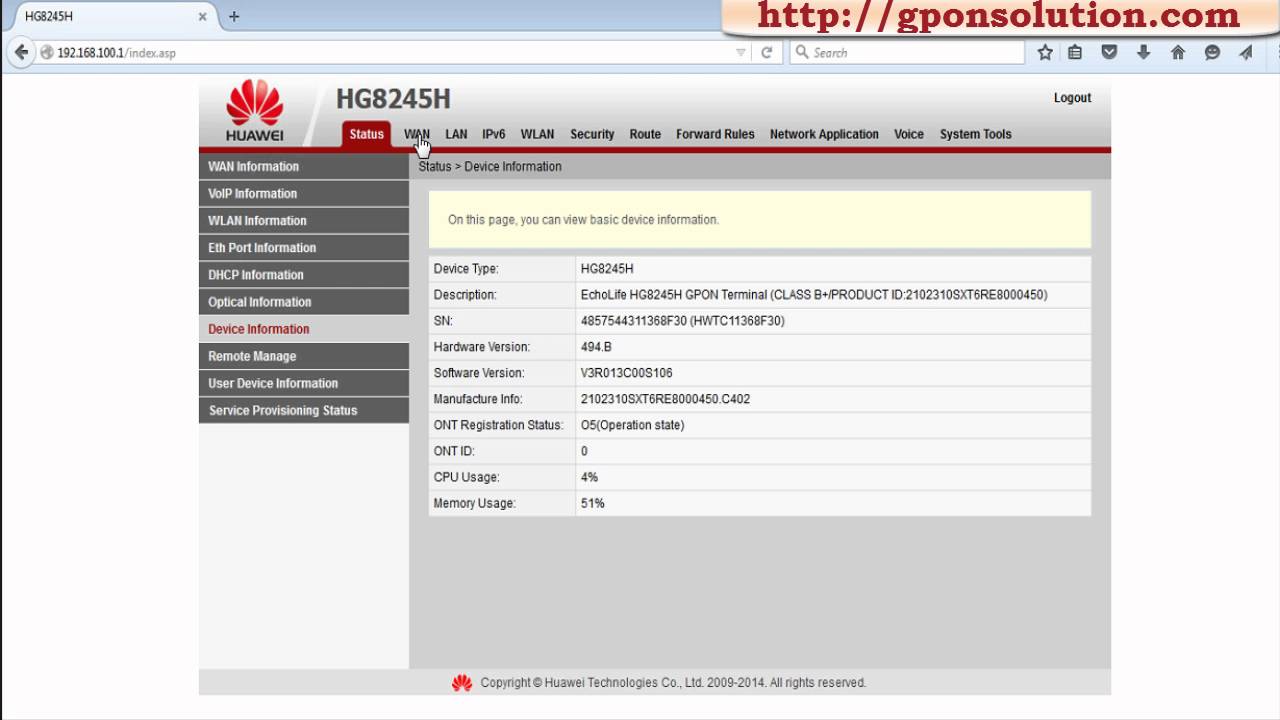Click the Software Version value V3R013C00S106

[626, 373]
